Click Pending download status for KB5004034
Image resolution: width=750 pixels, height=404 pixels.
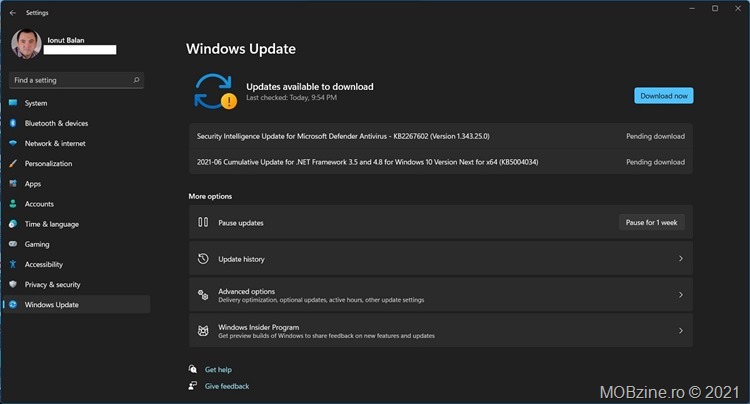655,162
